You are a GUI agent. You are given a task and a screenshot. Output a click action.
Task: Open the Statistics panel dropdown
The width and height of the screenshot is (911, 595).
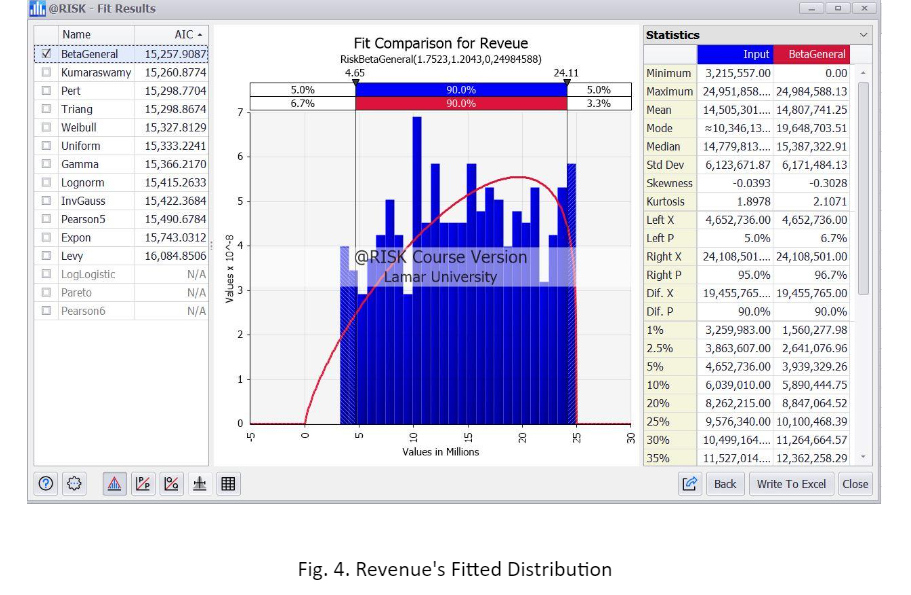[x=864, y=35]
